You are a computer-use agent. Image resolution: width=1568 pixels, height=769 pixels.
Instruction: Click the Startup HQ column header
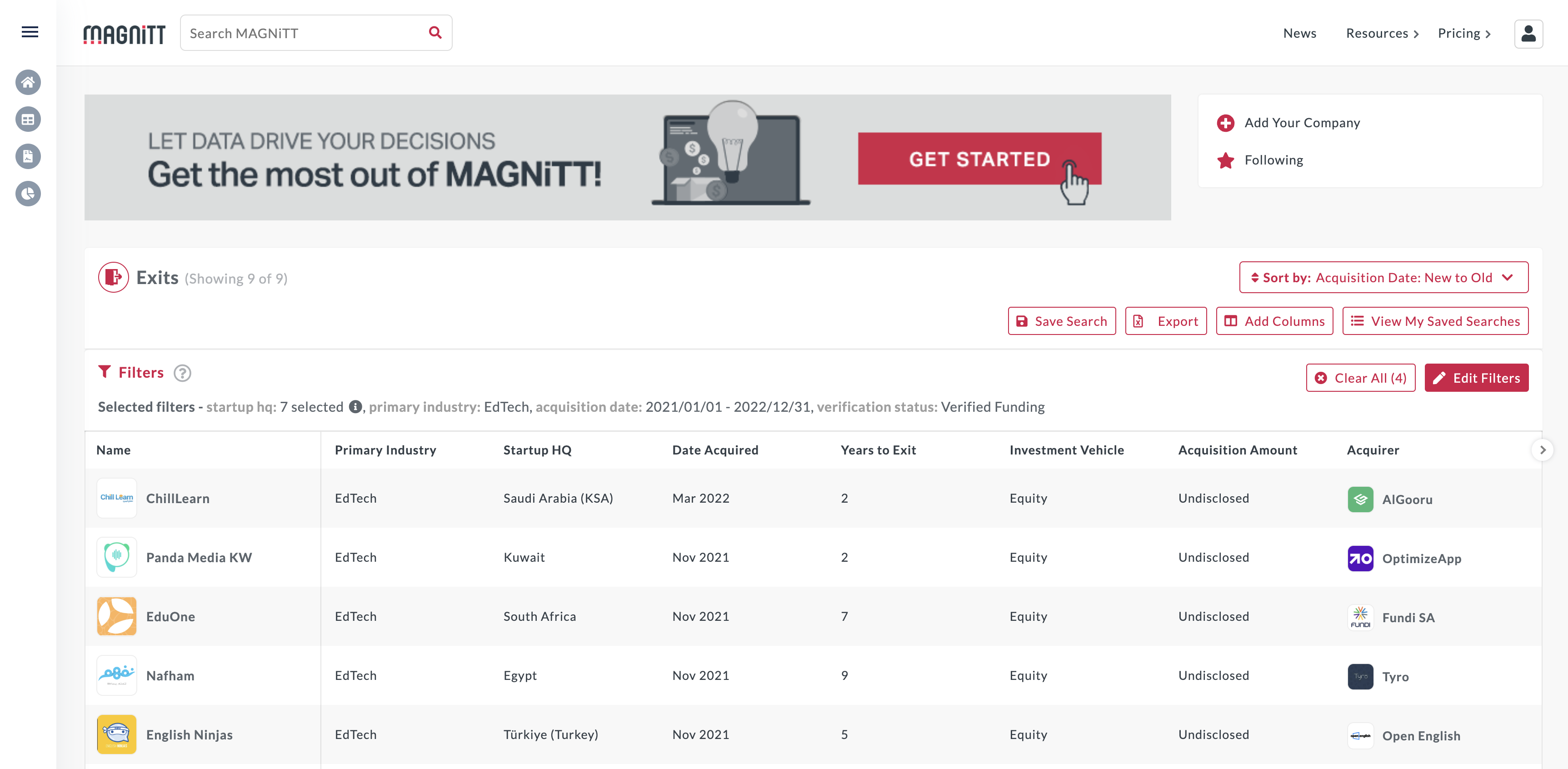(537, 450)
